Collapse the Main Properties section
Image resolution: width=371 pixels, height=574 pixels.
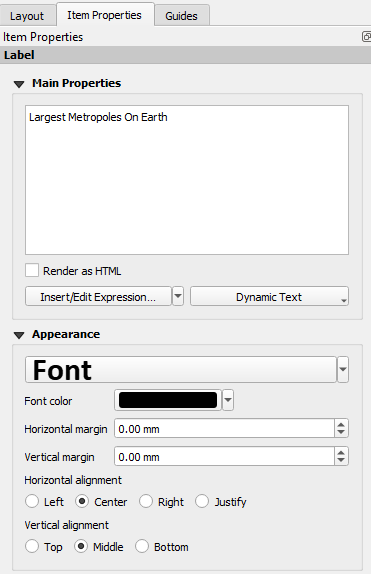(19, 84)
